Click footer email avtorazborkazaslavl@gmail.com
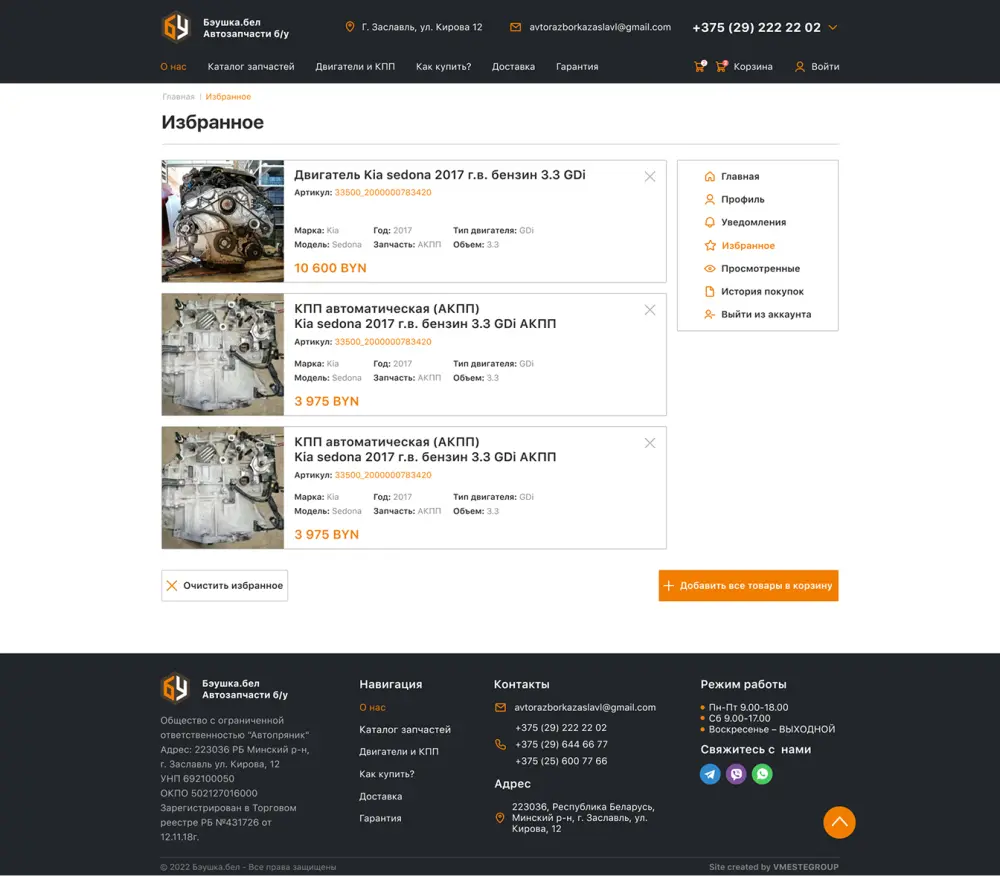The width and height of the screenshot is (1000, 876). [585, 708]
